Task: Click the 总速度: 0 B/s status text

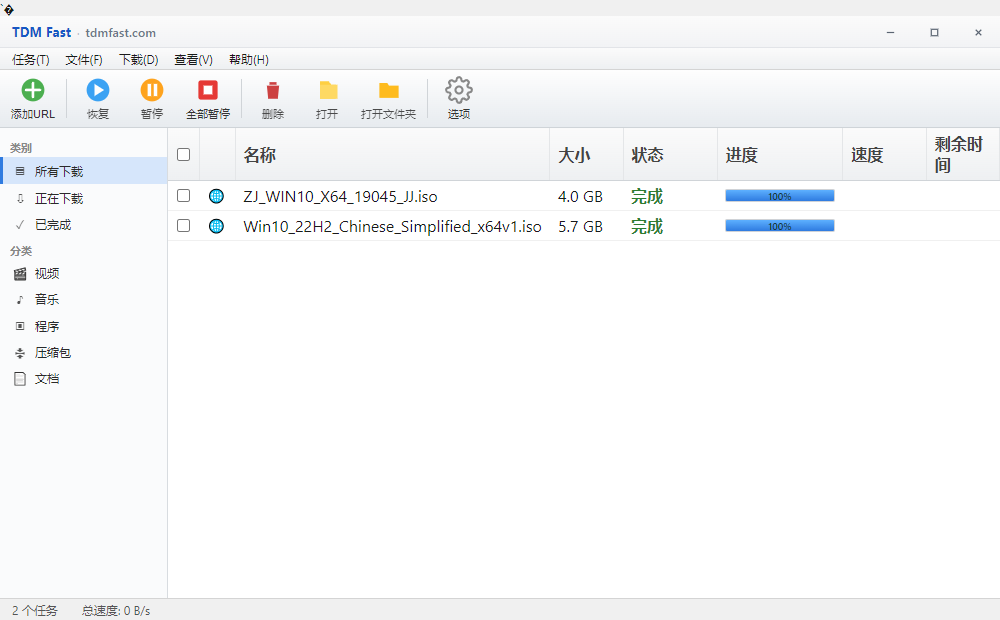Action: click(x=116, y=610)
